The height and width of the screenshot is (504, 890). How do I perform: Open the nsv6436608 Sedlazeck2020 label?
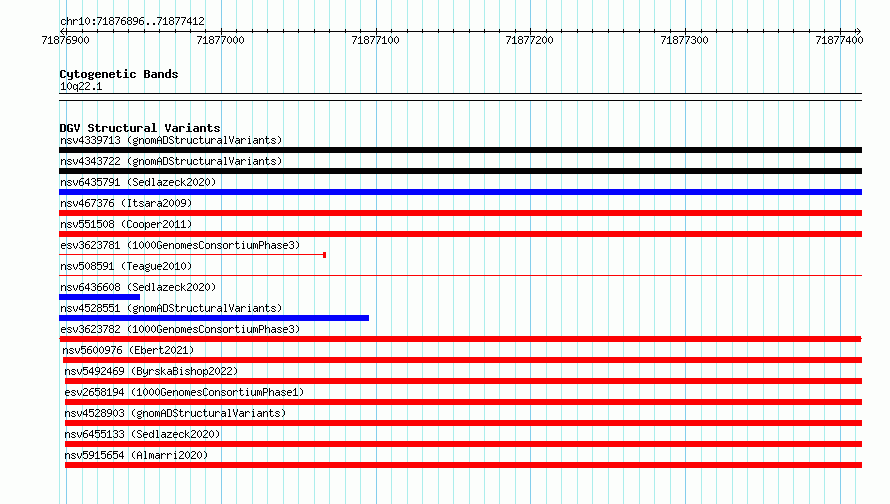pos(138,287)
